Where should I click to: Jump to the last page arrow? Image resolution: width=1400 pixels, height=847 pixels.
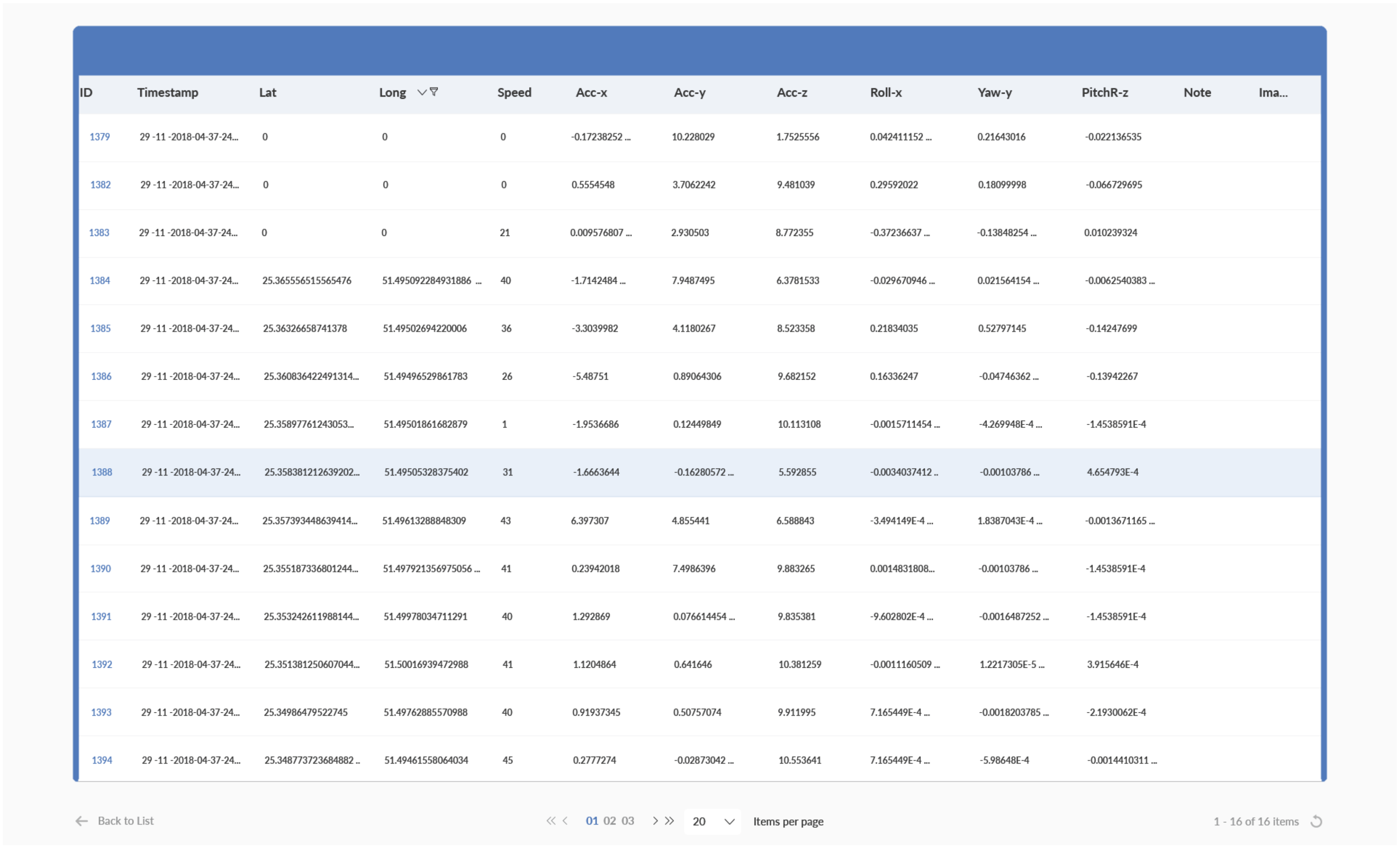tap(670, 821)
